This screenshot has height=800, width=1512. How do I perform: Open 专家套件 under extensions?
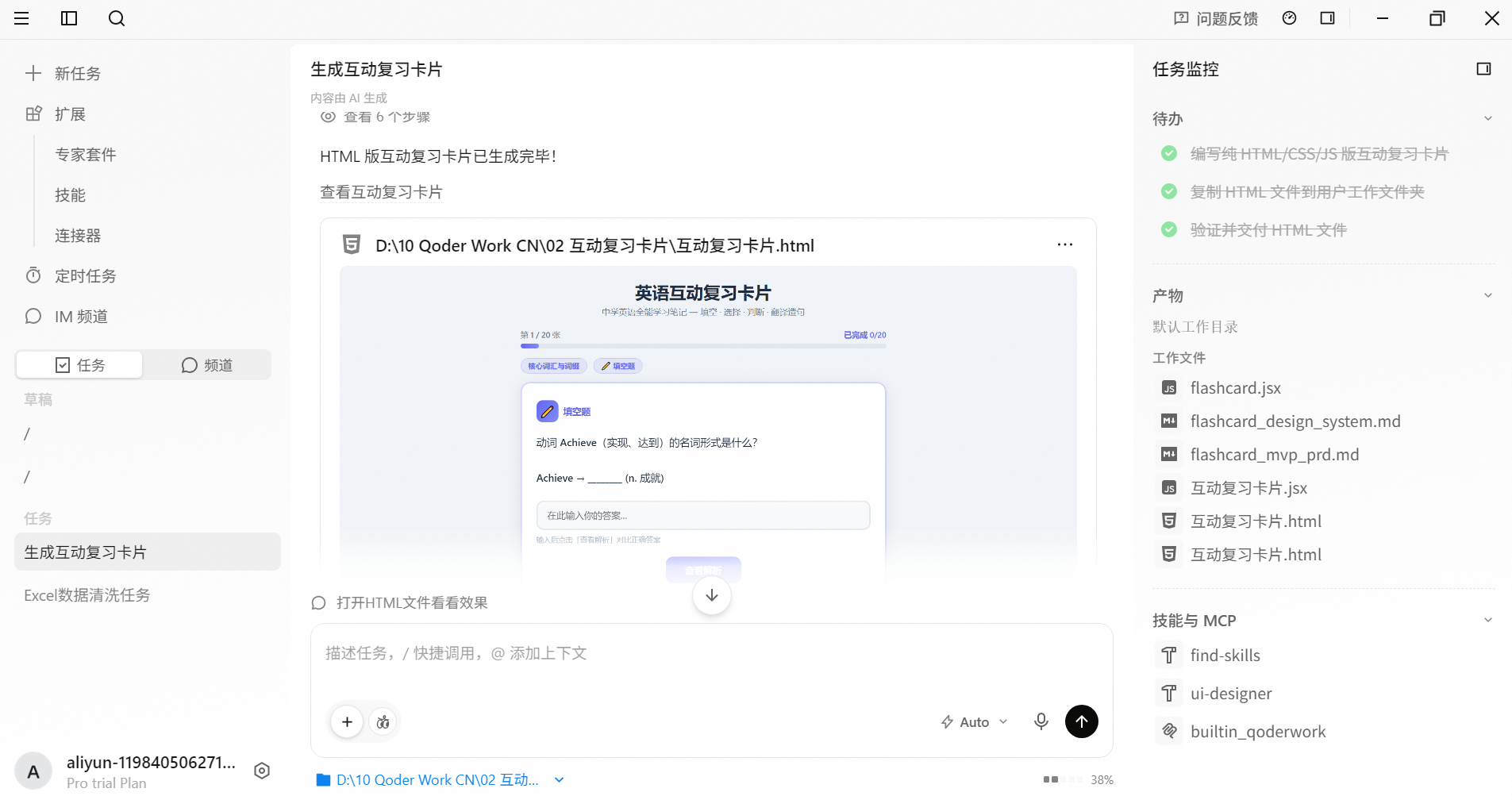pos(86,155)
